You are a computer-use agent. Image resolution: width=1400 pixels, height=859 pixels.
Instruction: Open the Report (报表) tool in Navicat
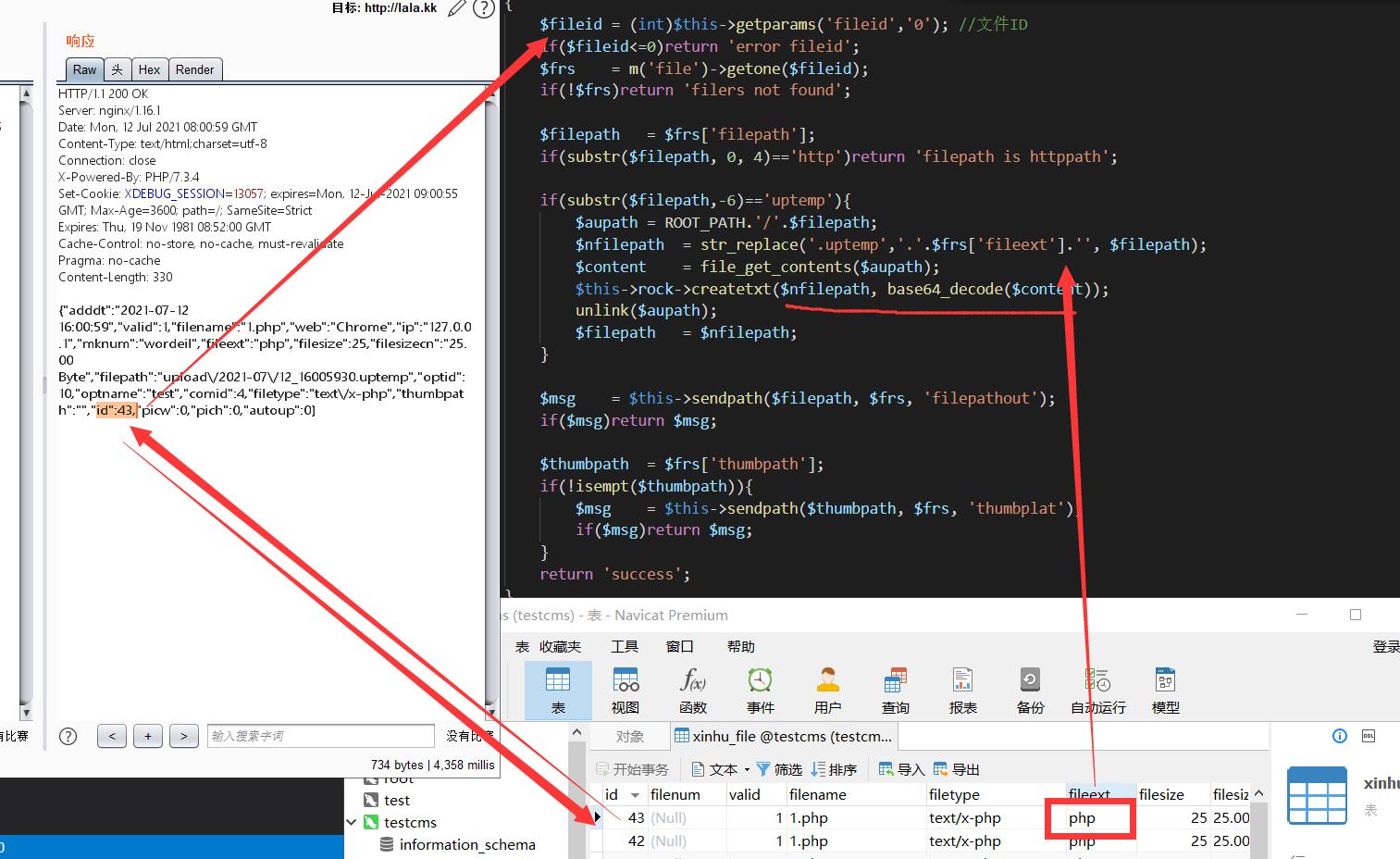pyautogui.click(x=963, y=691)
